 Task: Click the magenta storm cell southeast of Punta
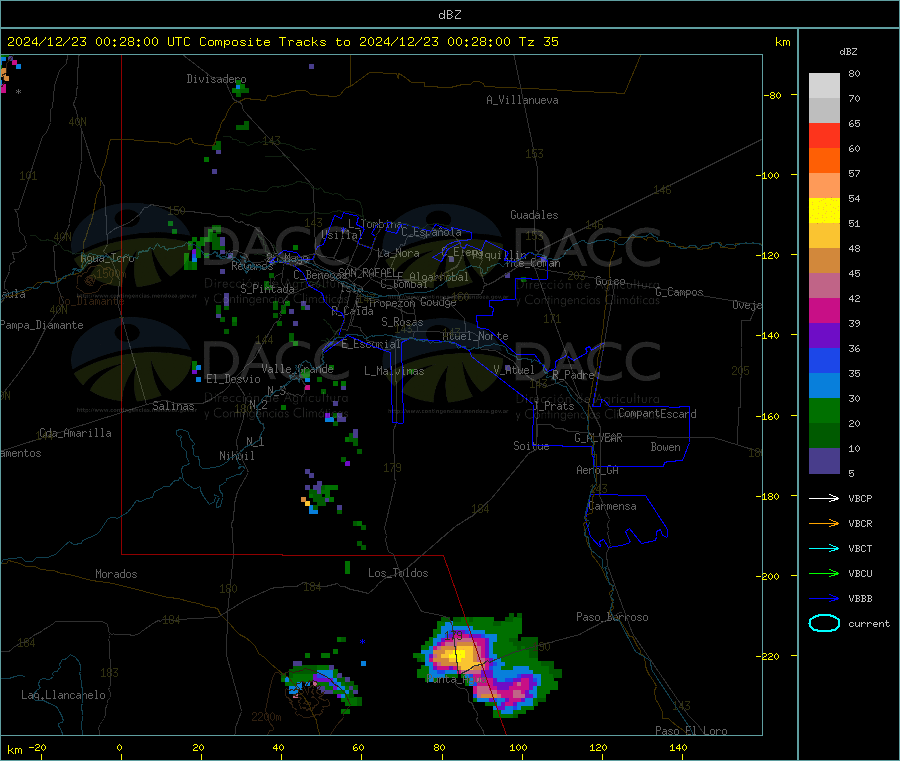(519, 688)
